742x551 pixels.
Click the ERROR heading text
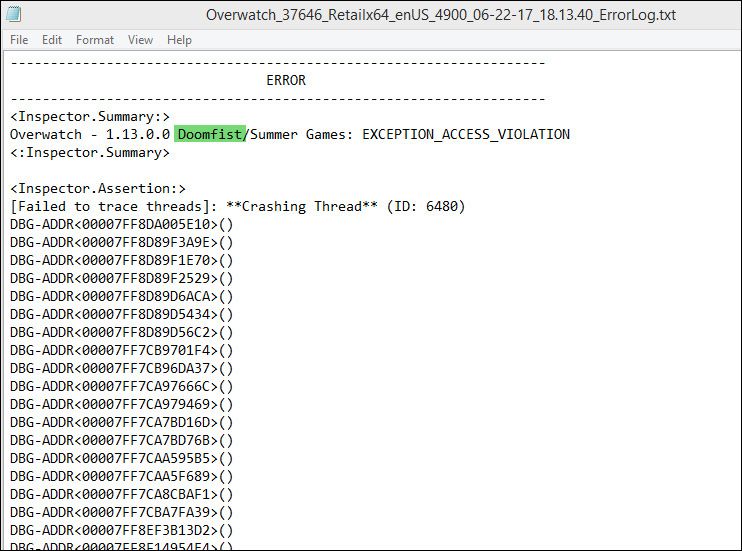pos(286,80)
